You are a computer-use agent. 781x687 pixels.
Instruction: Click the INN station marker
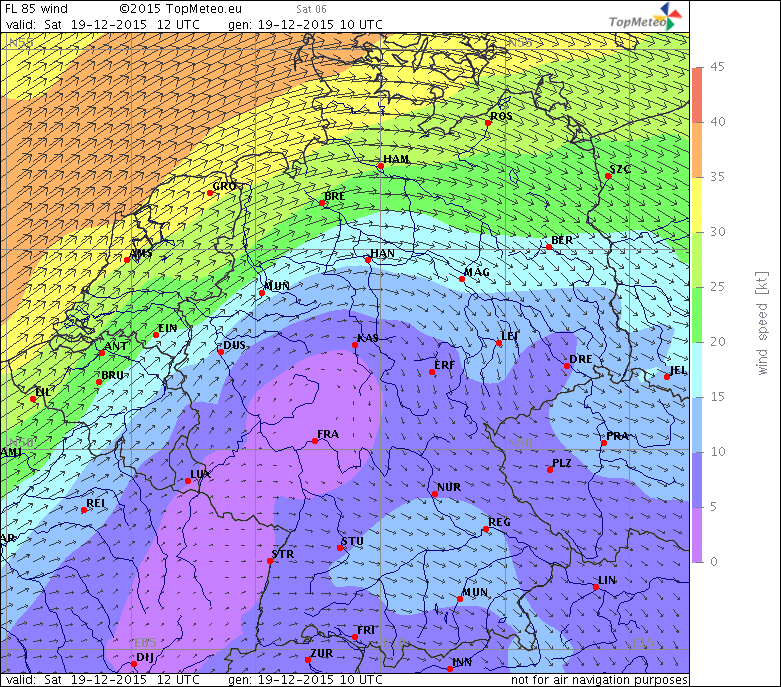pyautogui.click(x=450, y=668)
